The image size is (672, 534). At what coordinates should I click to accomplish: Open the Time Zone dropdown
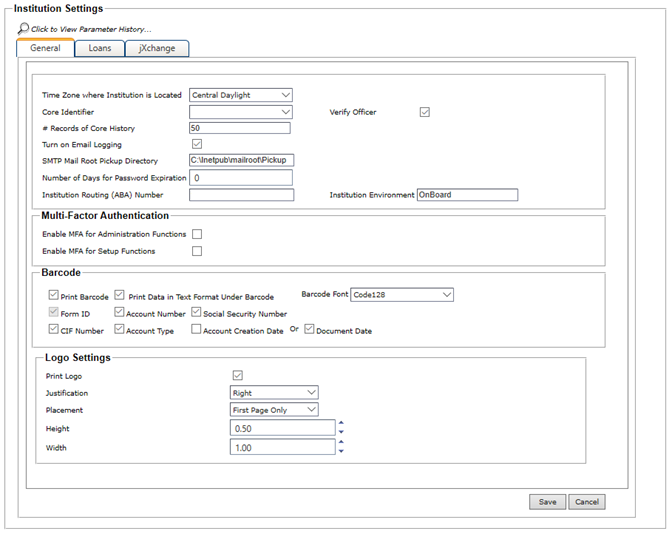click(240, 95)
